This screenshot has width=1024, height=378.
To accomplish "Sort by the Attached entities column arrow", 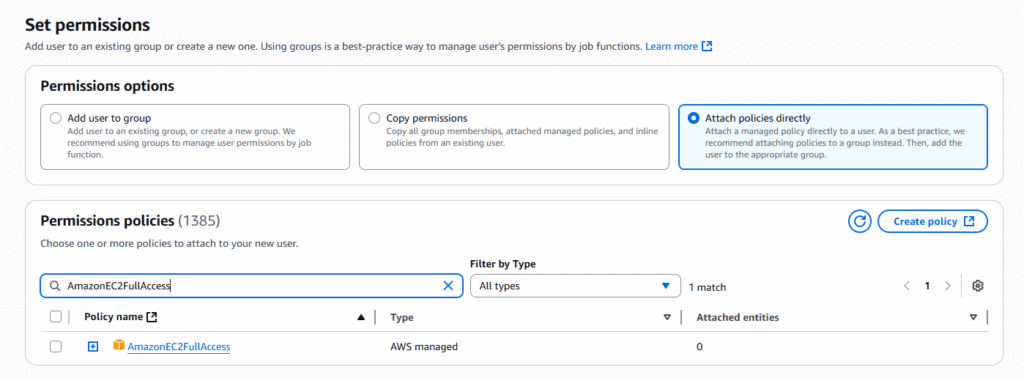I will (x=973, y=318).
